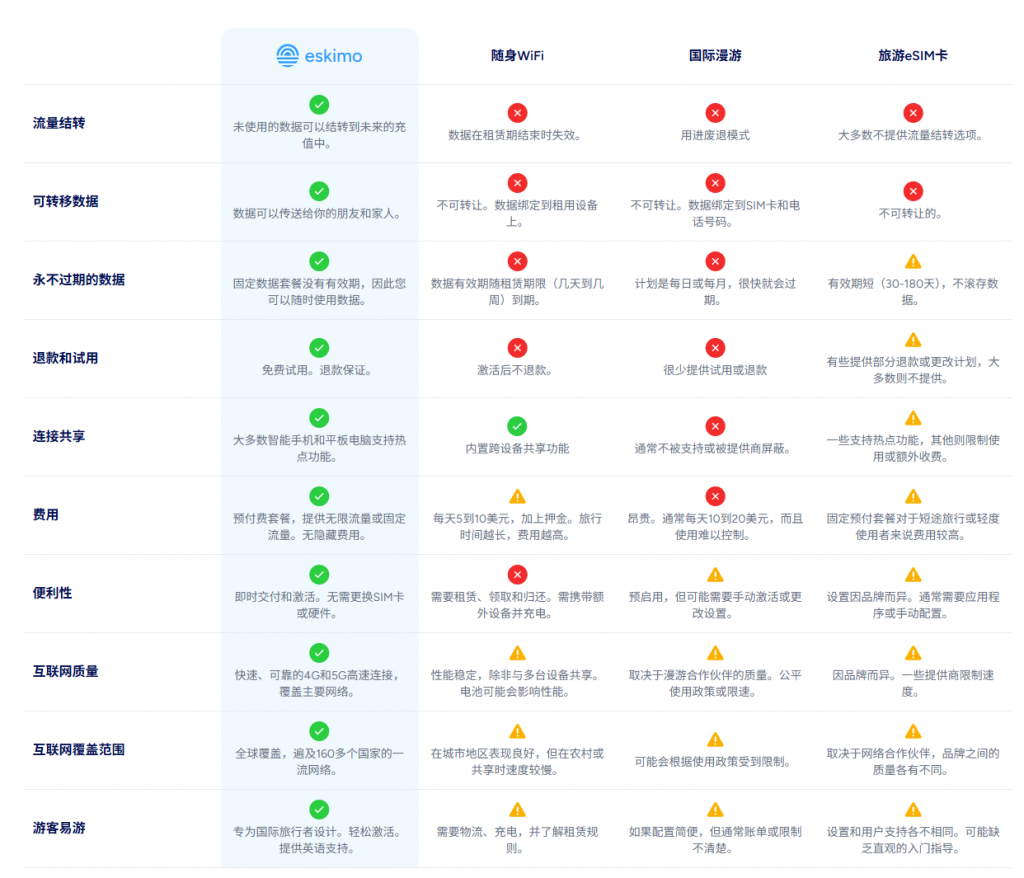Click the 永不过期的数据 row label

pos(78,280)
